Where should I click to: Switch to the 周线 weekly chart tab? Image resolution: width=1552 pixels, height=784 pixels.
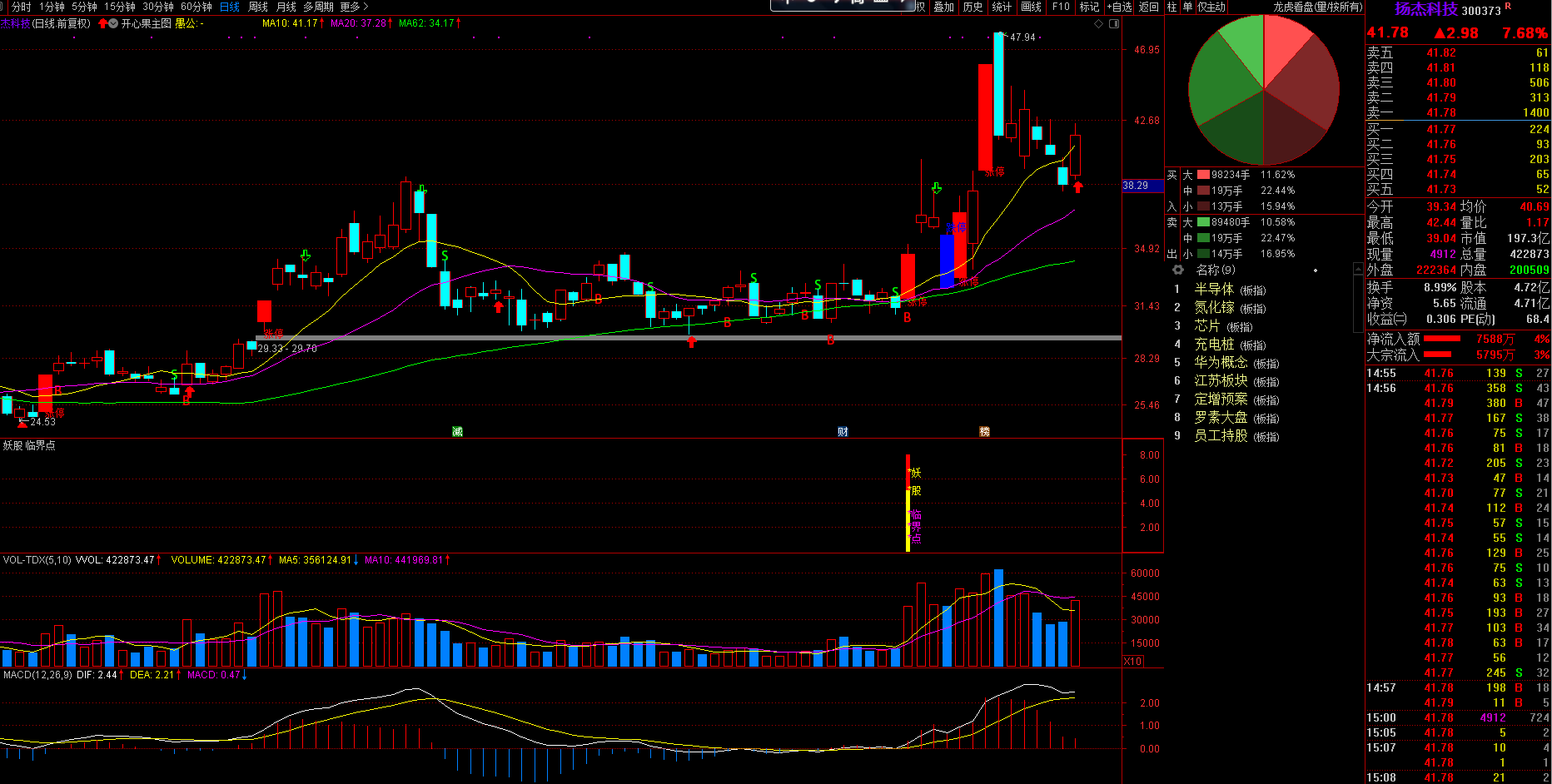click(258, 7)
